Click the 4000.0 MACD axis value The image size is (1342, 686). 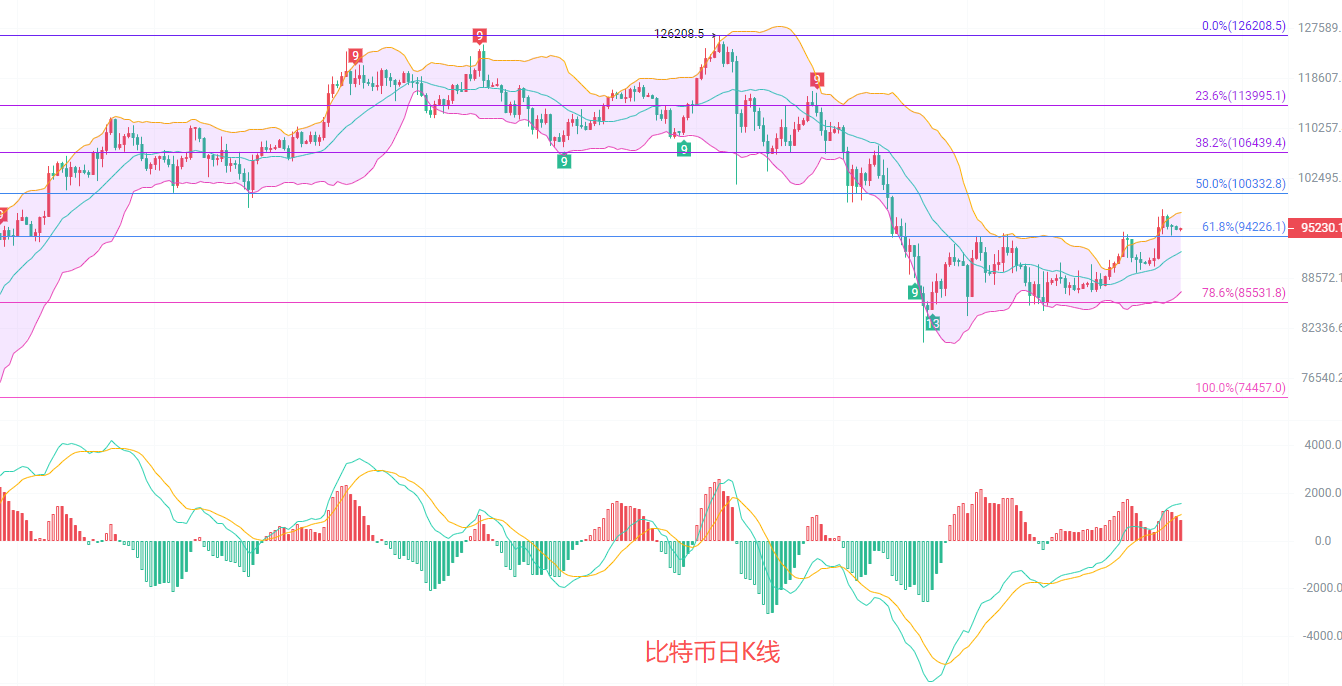1321,445
